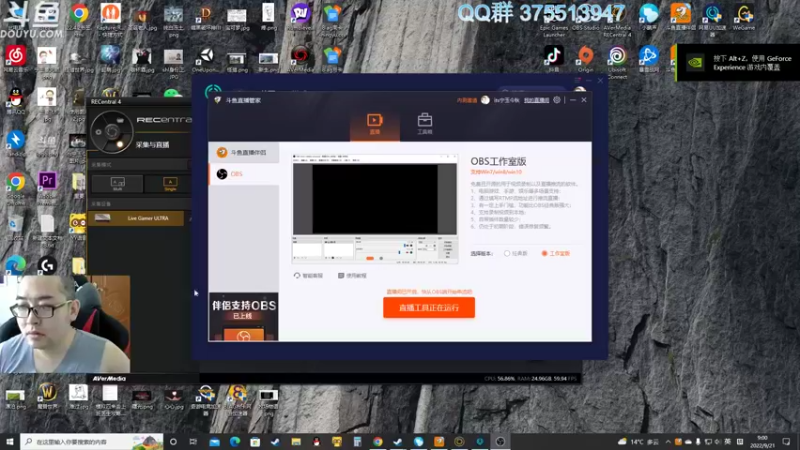Click the OBS studio preview screenshot
The width and height of the screenshot is (800, 450).
[375, 208]
